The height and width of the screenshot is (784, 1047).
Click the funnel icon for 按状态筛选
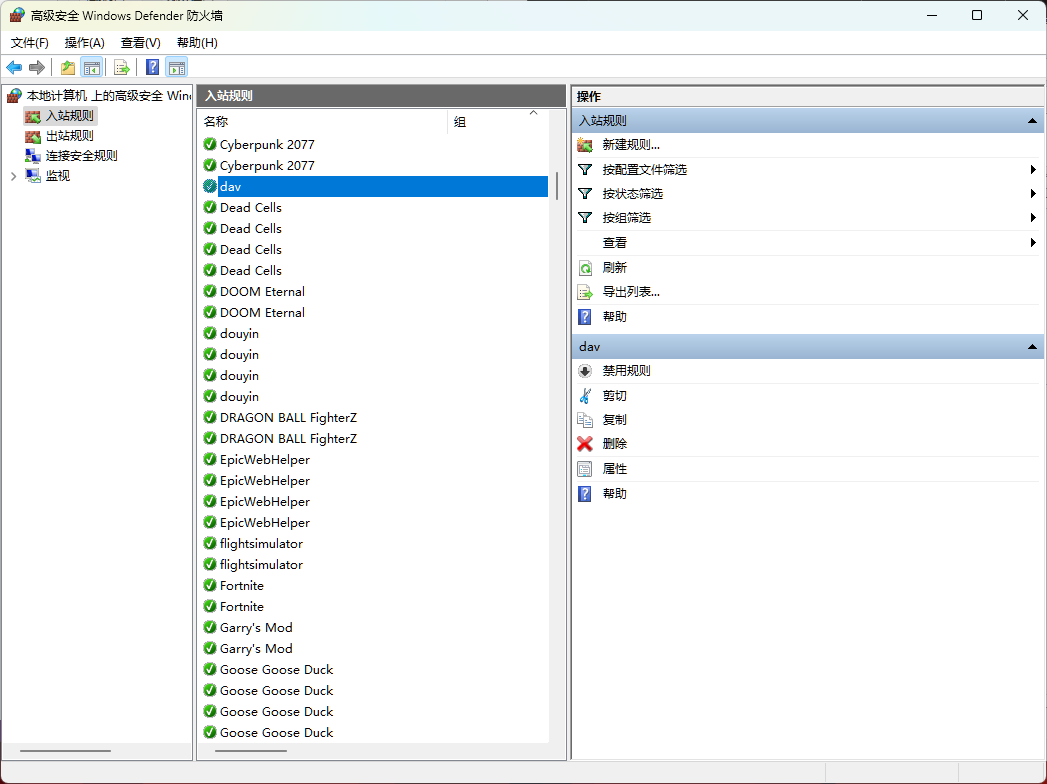585,194
